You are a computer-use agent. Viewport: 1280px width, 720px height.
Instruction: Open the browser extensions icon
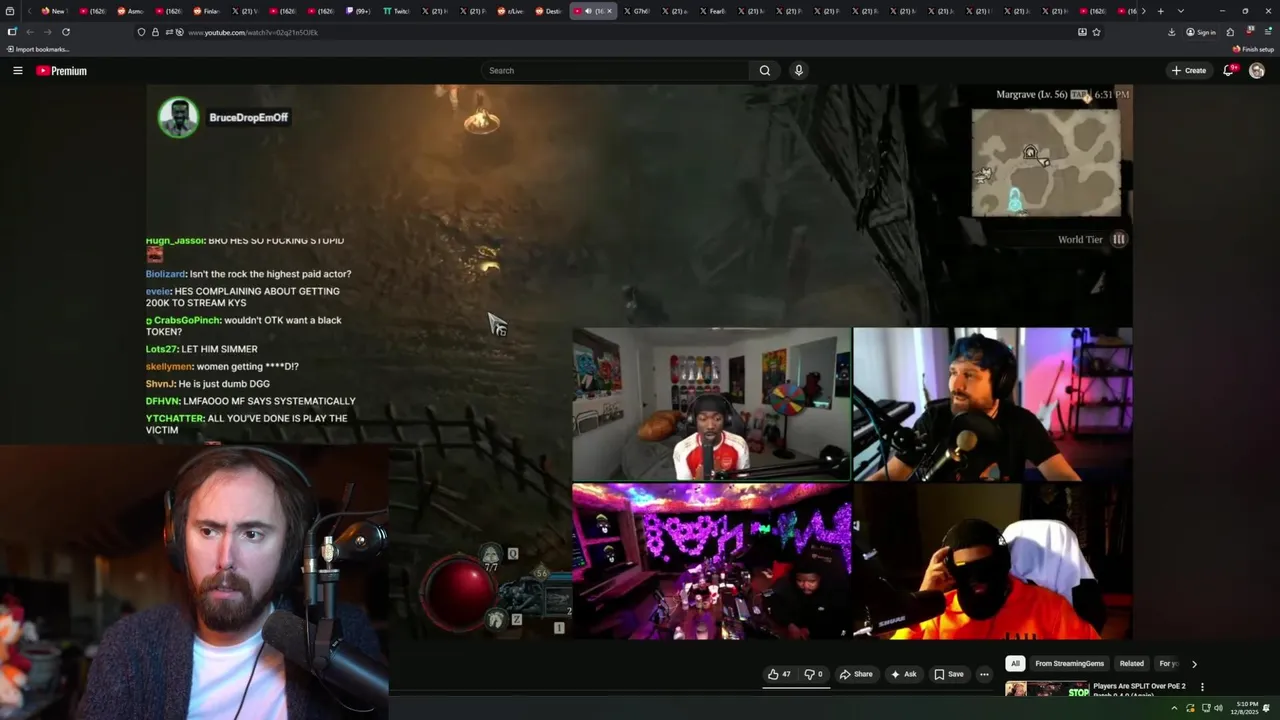(x=1230, y=32)
